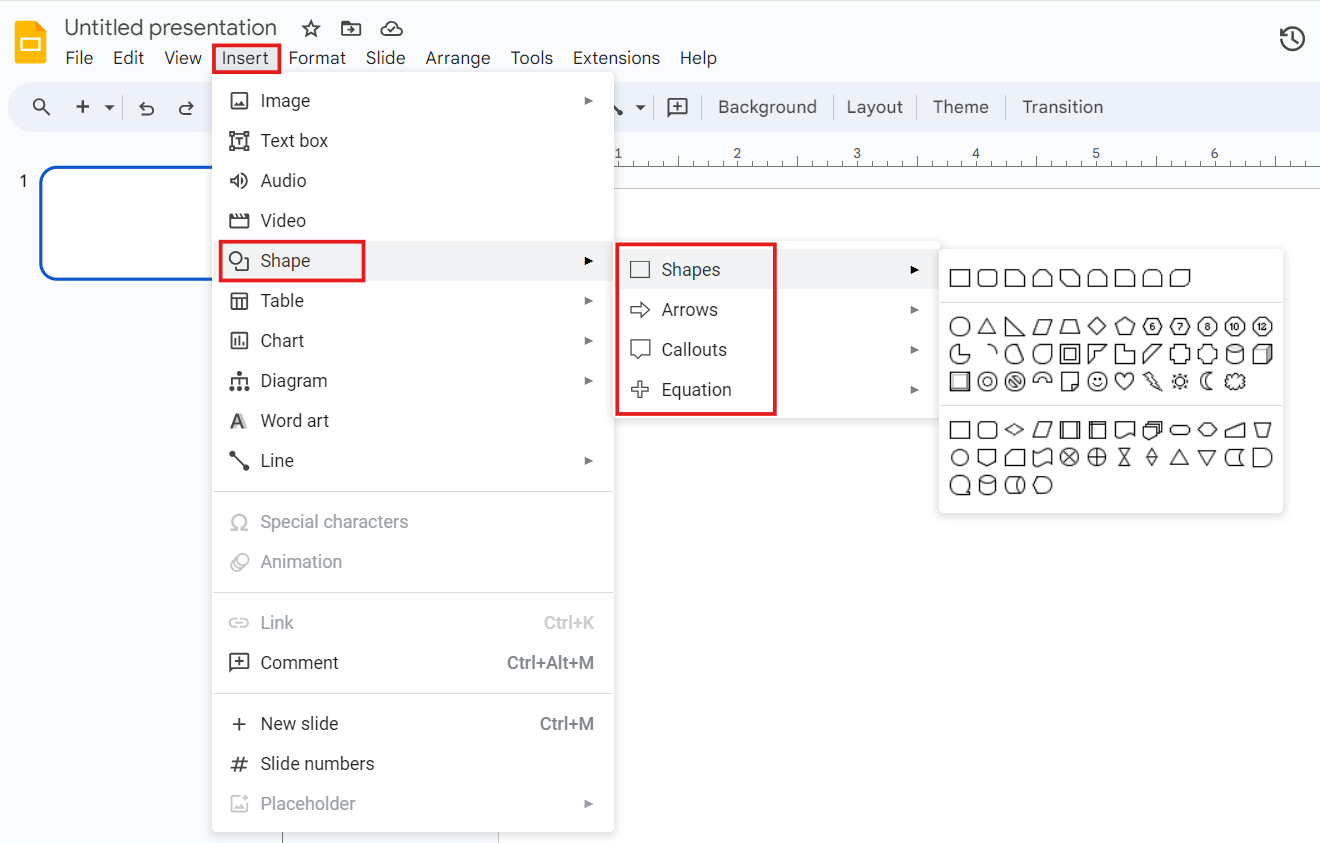Select the smiley face shape
Image resolution: width=1320 pixels, height=843 pixels.
coord(1097,381)
